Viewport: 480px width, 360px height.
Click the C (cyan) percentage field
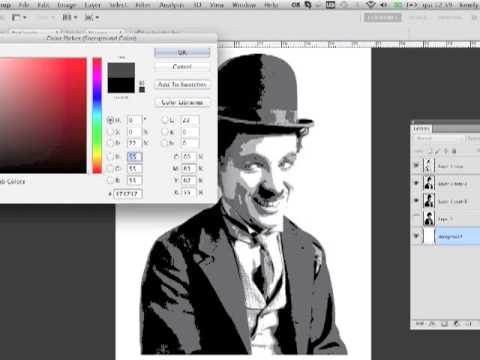click(x=189, y=156)
